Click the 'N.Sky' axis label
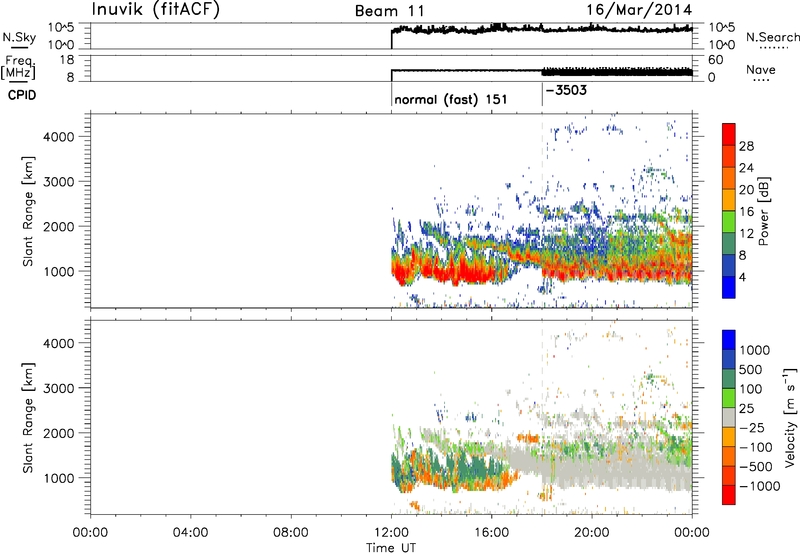 [x=19, y=37]
